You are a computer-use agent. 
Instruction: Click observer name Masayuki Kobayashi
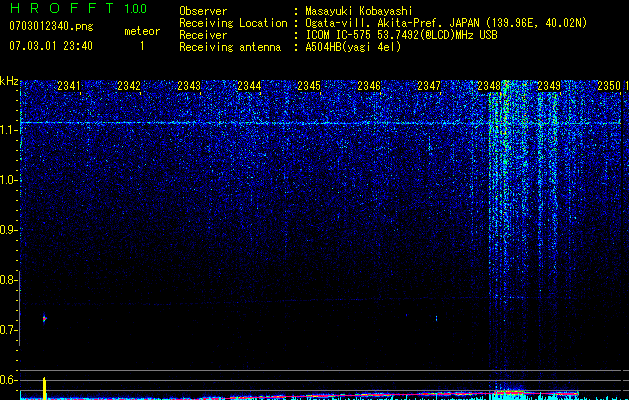click(359, 11)
